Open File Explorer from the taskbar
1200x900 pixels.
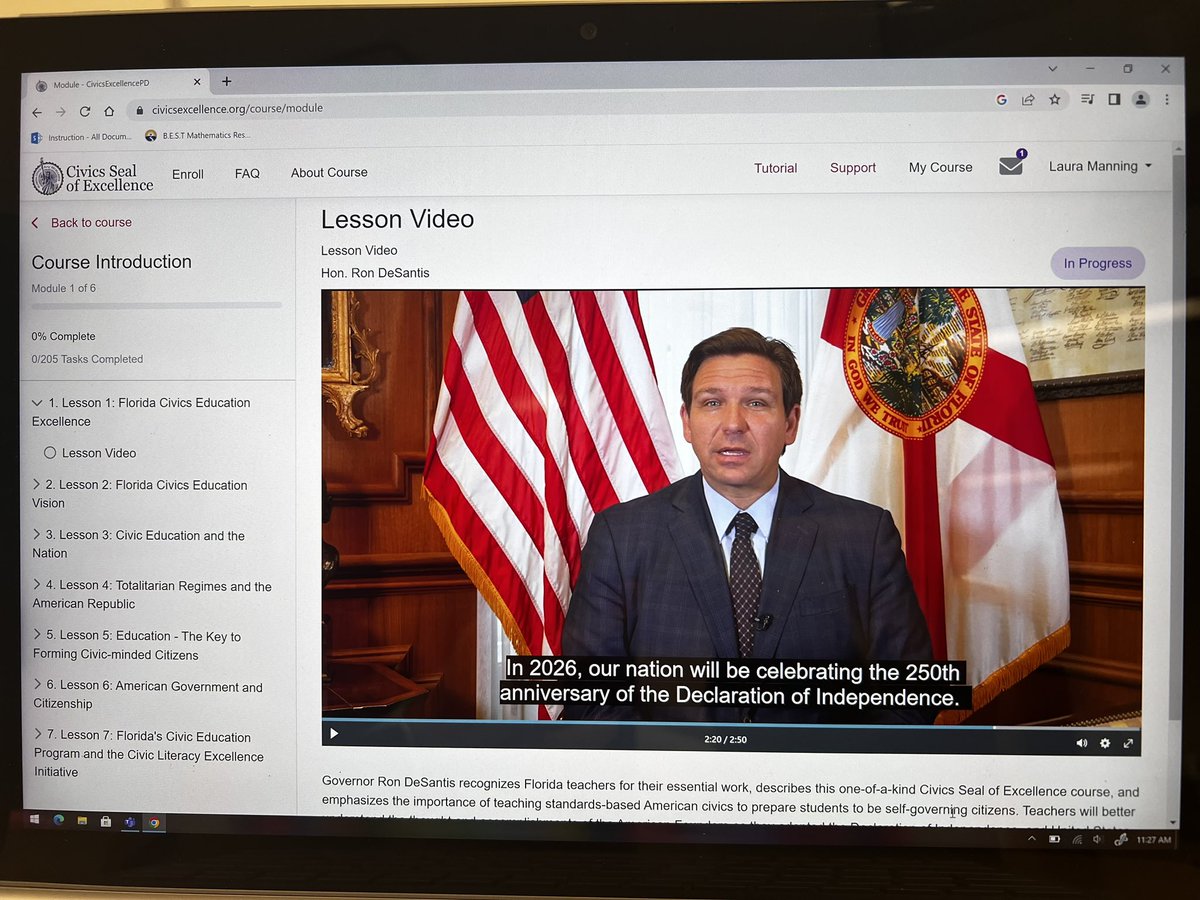pos(82,821)
